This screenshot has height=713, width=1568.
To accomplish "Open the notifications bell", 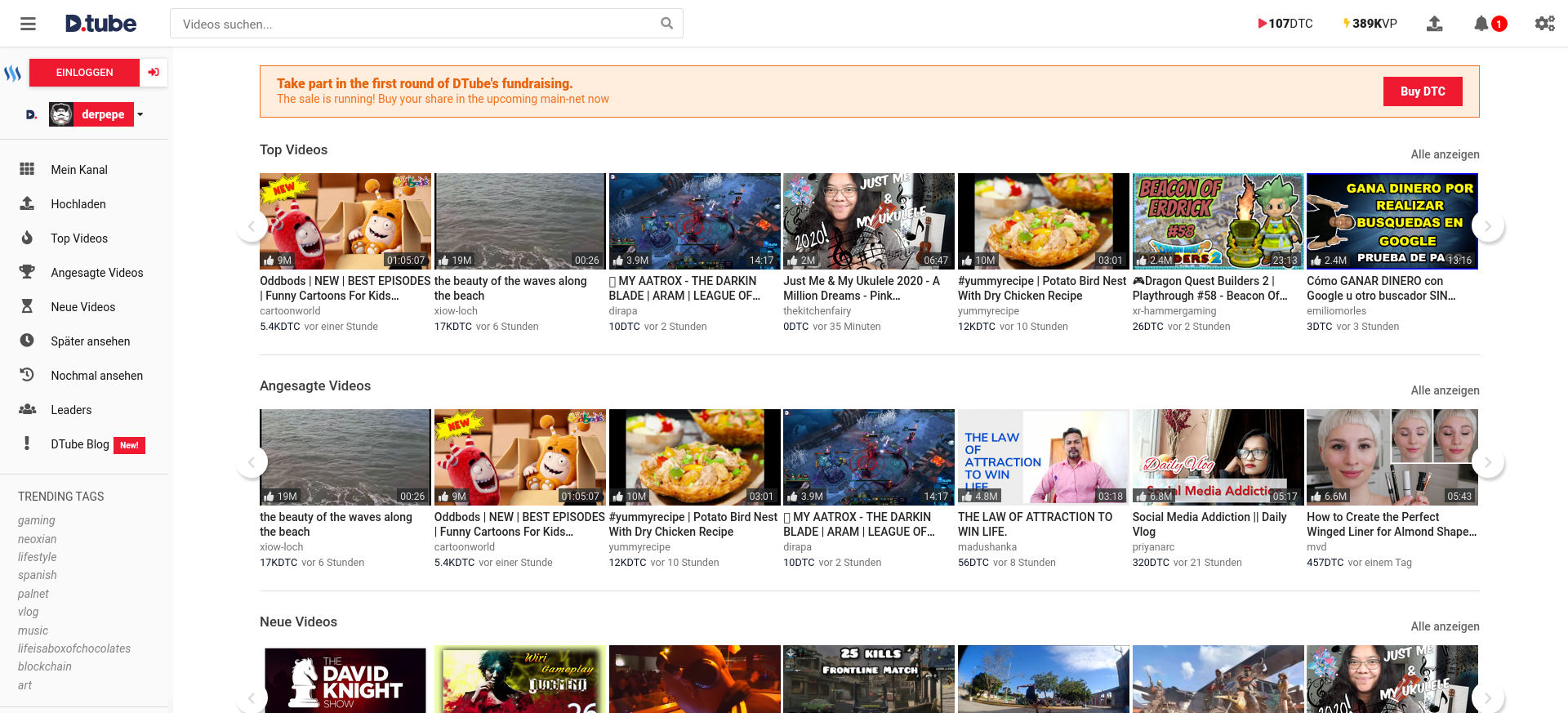I will tap(1481, 24).
